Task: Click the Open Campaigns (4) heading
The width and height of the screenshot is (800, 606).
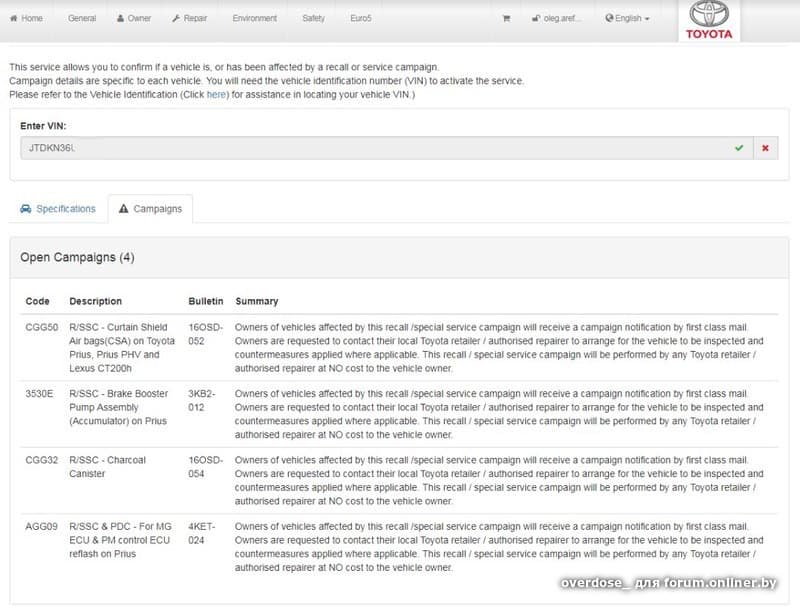Action: pyautogui.click(x=78, y=258)
